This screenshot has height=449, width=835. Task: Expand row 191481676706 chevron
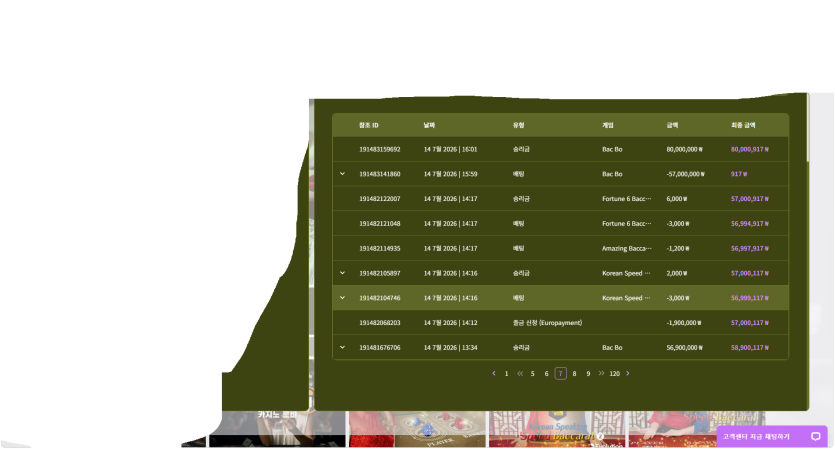click(x=342, y=347)
